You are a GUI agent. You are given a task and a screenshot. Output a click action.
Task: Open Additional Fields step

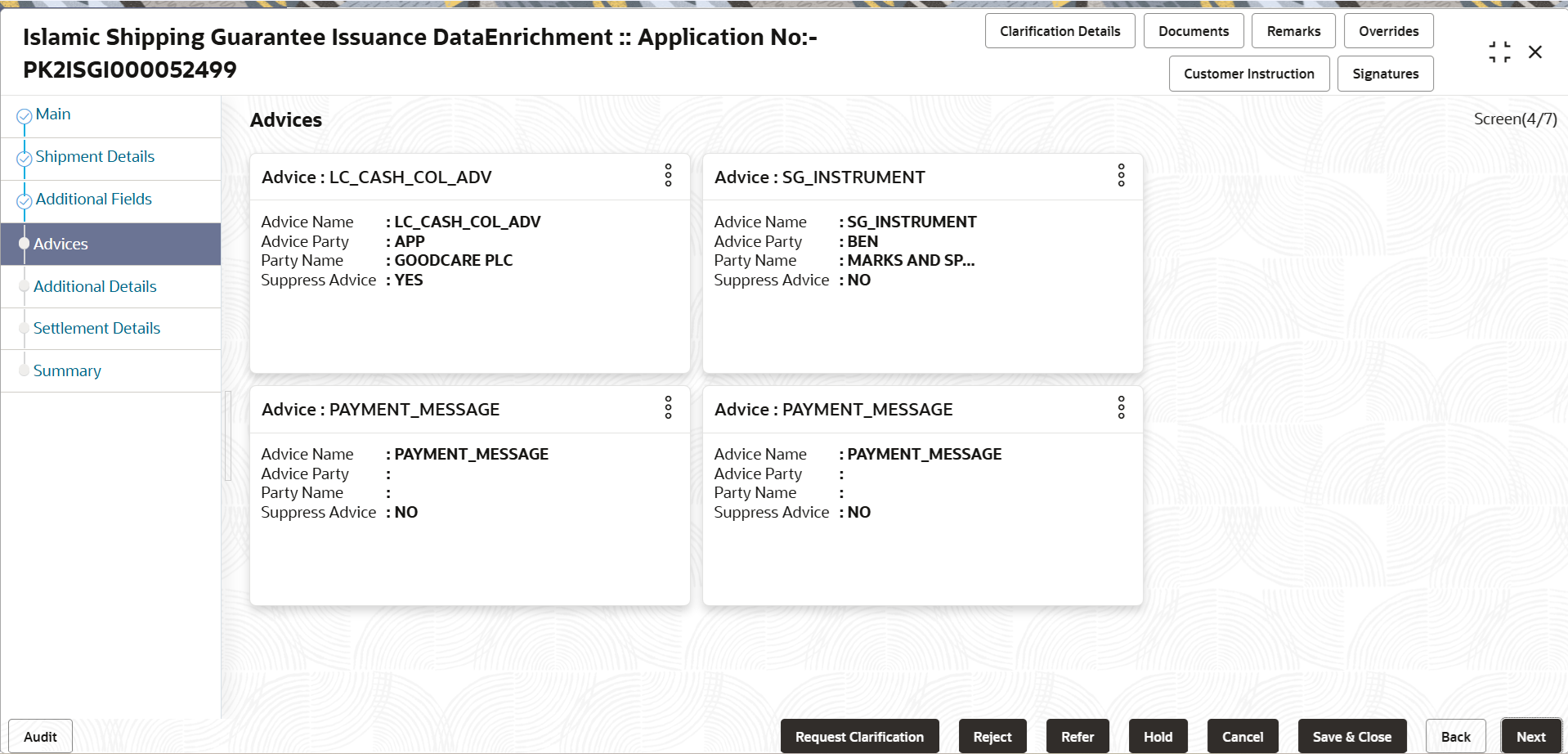tap(94, 200)
